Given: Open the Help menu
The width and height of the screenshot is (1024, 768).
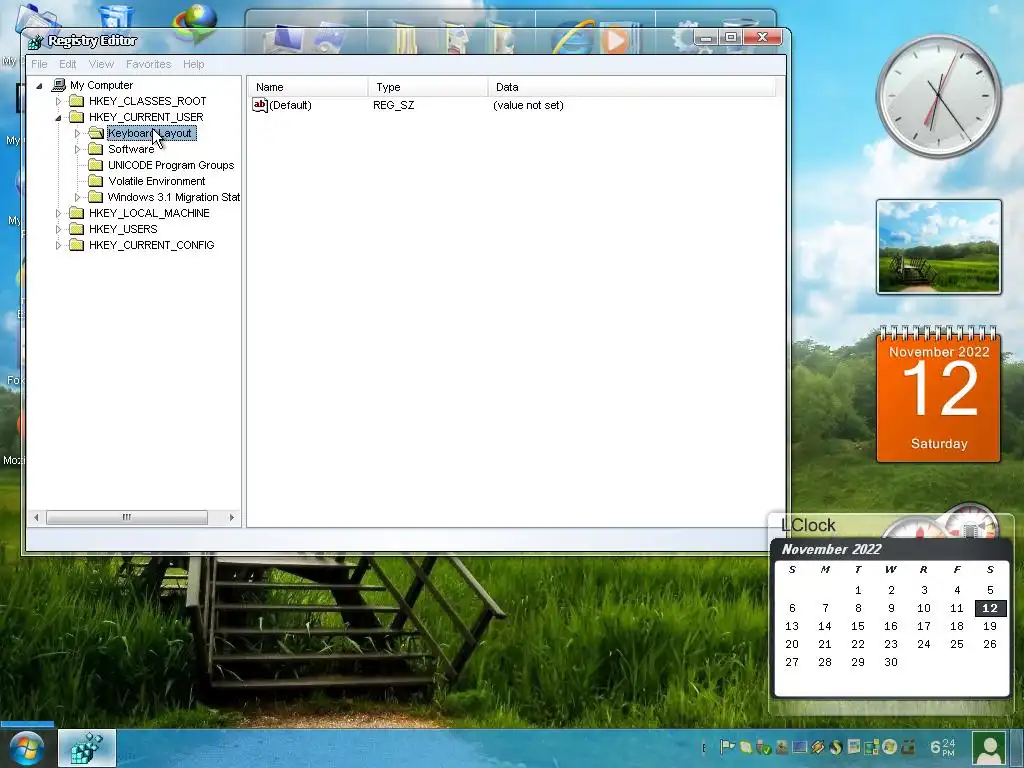Looking at the screenshot, I should pos(193,64).
